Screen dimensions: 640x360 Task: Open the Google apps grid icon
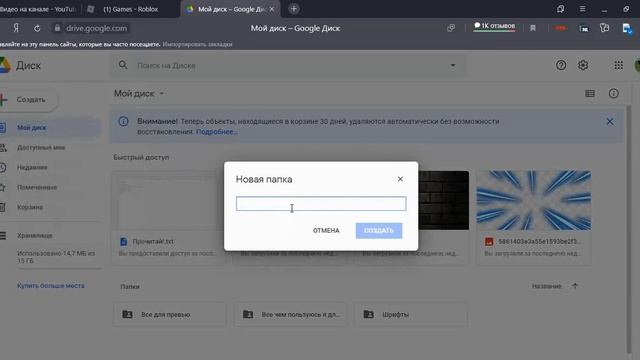click(x=618, y=65)
